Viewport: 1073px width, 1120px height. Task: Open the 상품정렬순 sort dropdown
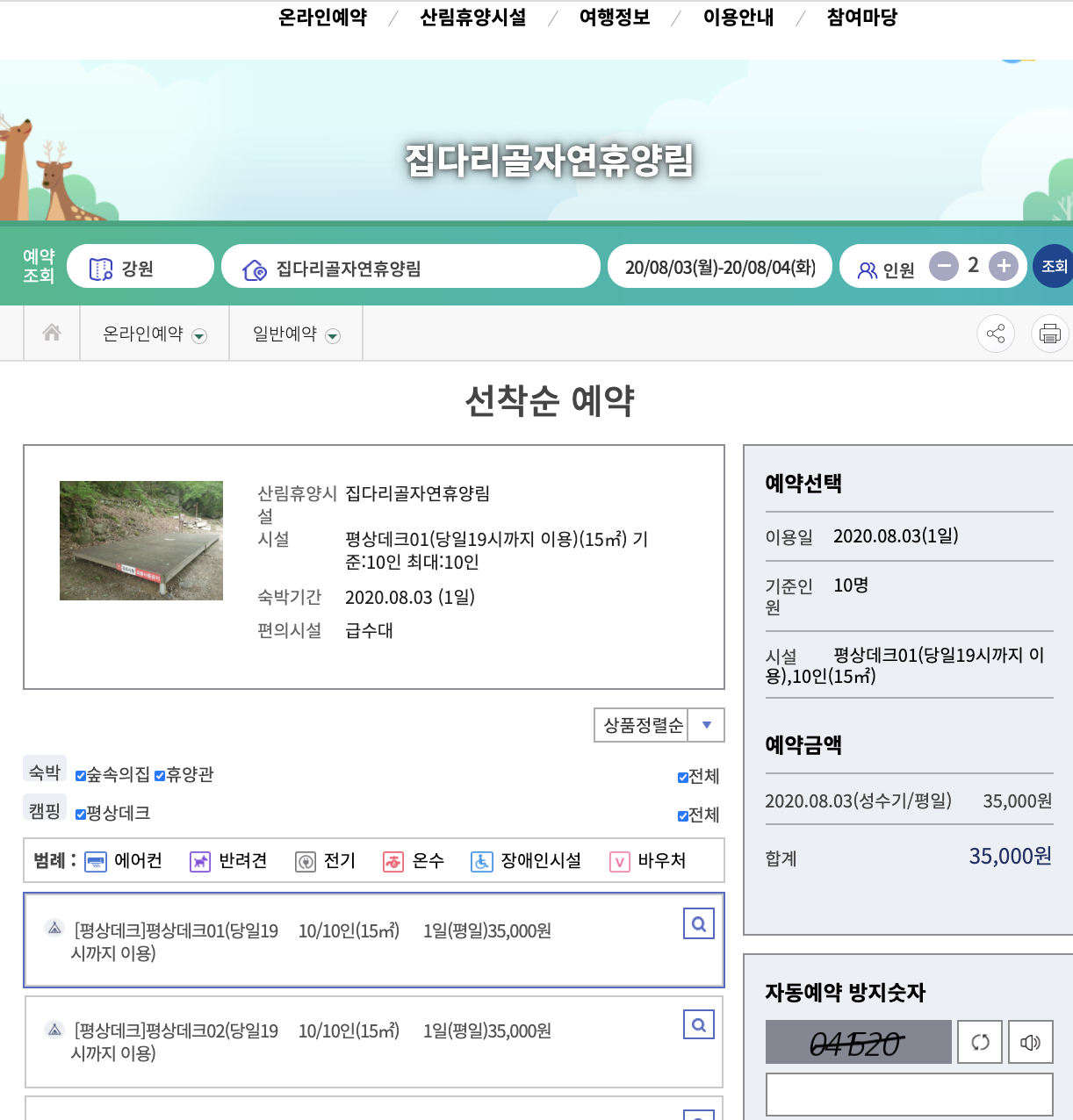(x=659, y=725)
